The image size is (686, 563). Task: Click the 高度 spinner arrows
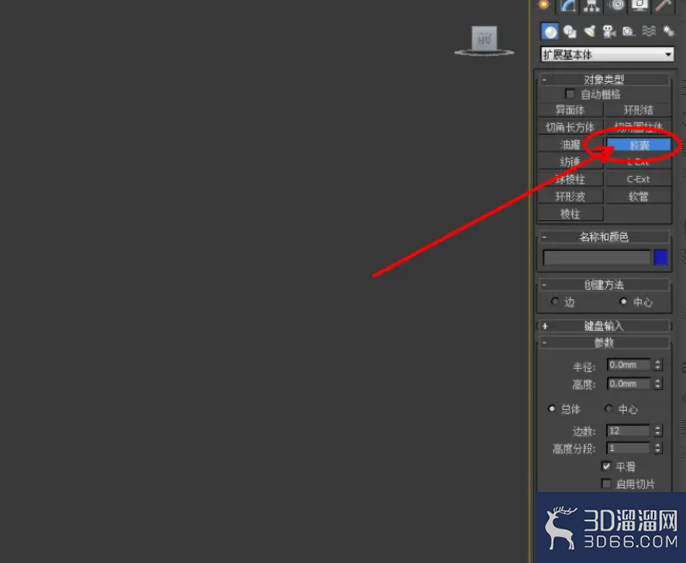[x=658, y=384]
